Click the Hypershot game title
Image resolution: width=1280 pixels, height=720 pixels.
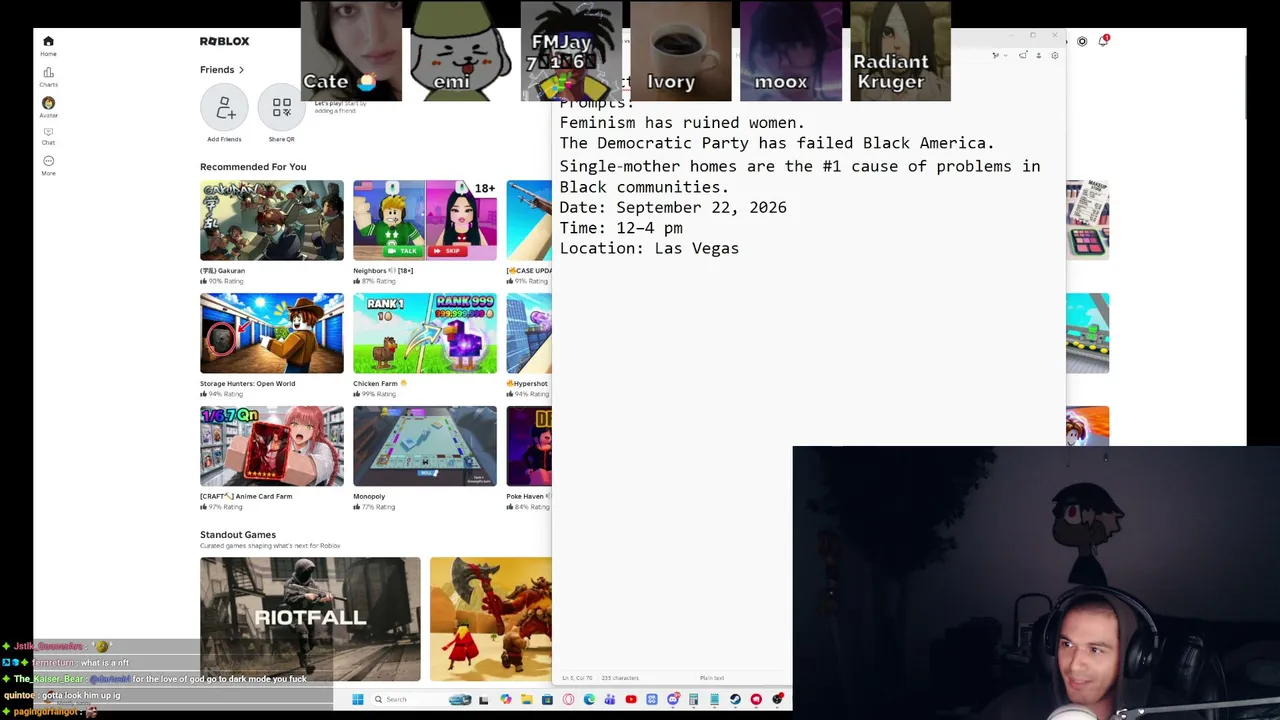pos(527,384)
